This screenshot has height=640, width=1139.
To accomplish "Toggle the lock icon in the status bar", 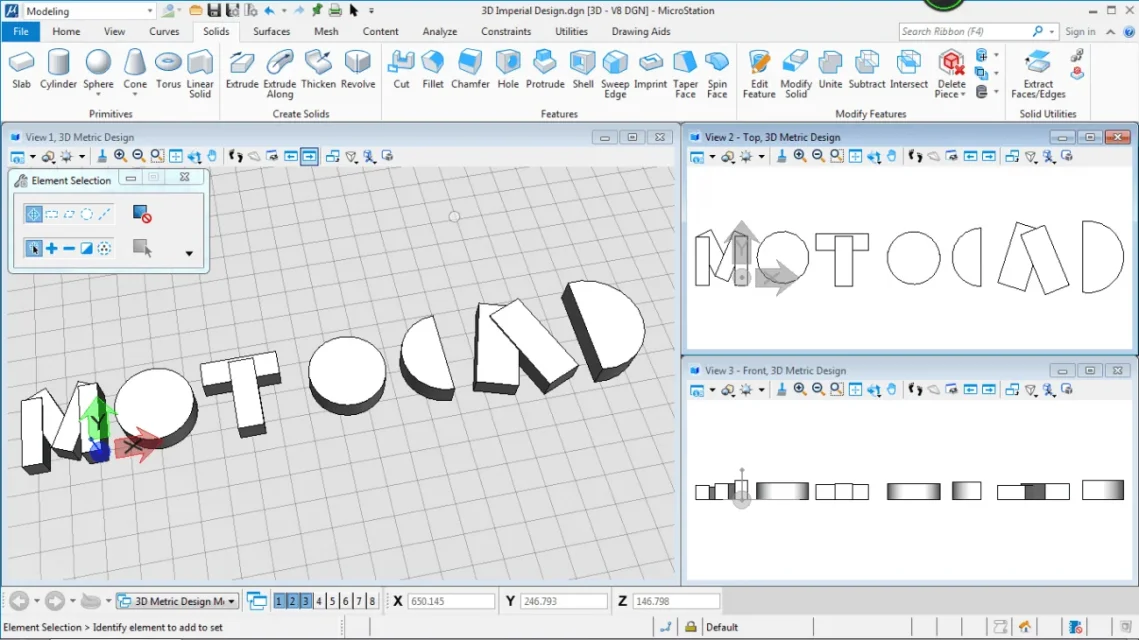I will point(691,626).
